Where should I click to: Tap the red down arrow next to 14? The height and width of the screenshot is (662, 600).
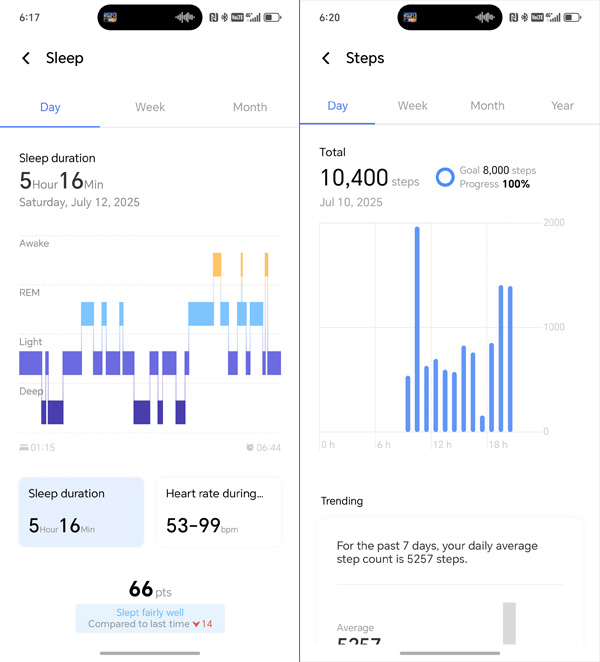(x=196, y=624)
